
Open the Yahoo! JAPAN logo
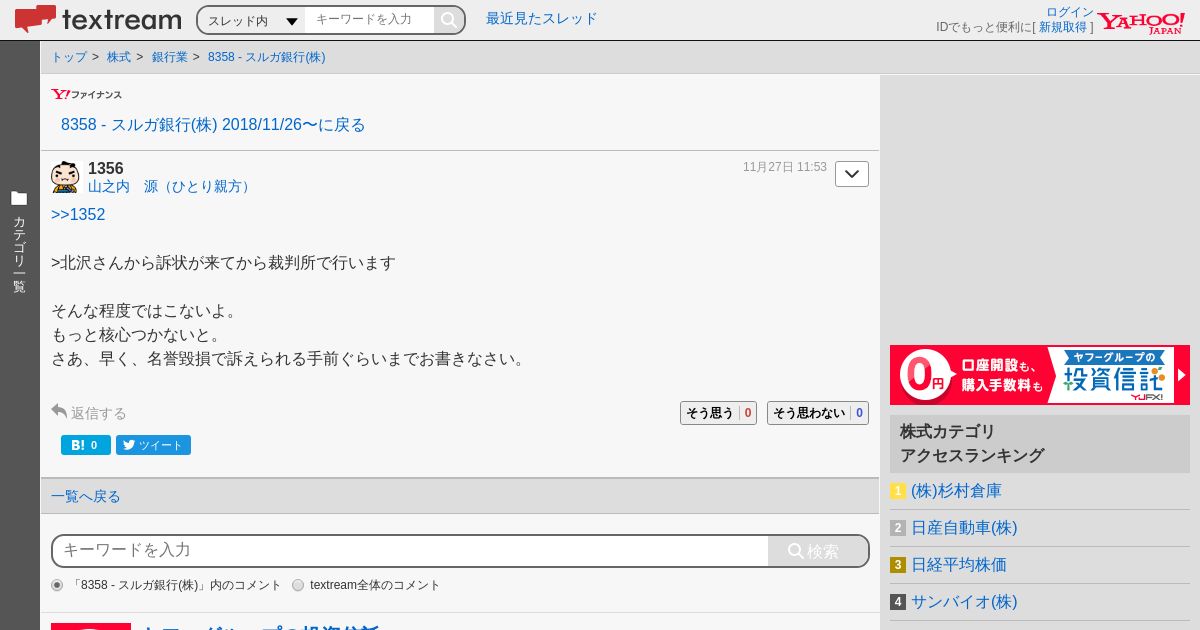tap(1141, 22)
